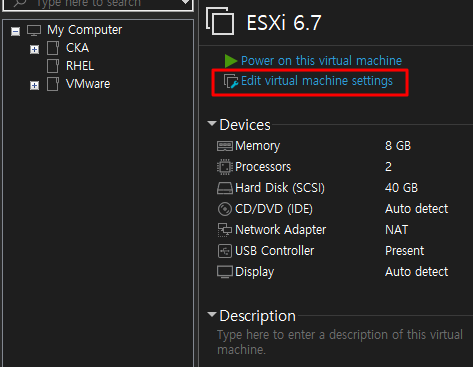Click the processors count value 2
473x367 pixels.
pos(388,167)
